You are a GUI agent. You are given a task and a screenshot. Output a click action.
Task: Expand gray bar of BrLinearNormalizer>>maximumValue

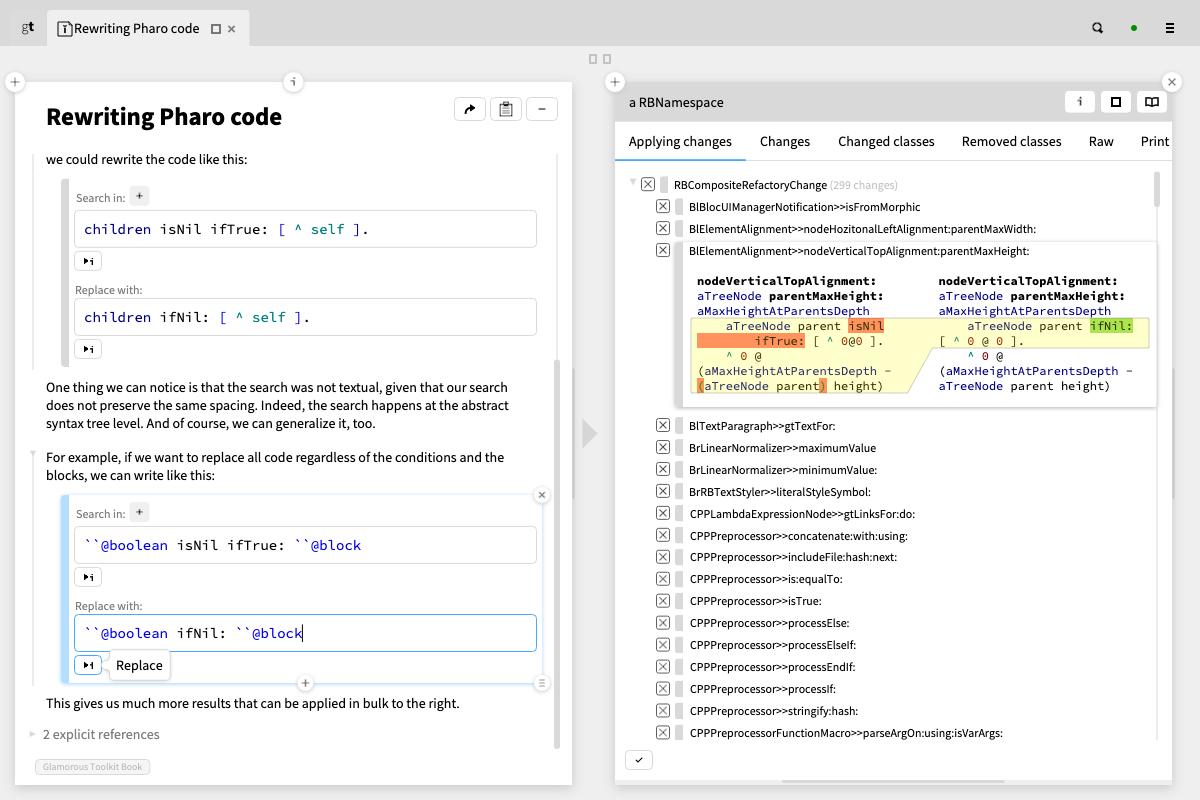pos(678,448)
